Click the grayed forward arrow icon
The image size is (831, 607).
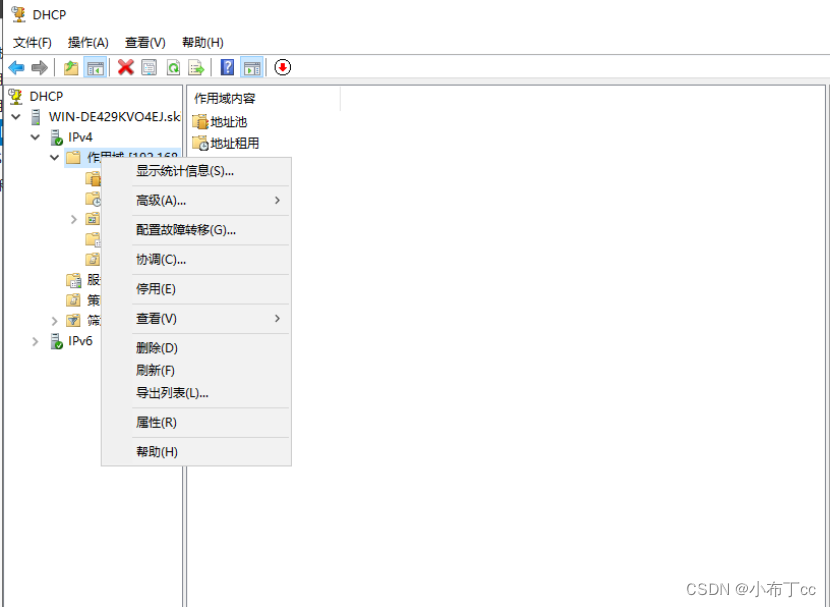[38, 67]
